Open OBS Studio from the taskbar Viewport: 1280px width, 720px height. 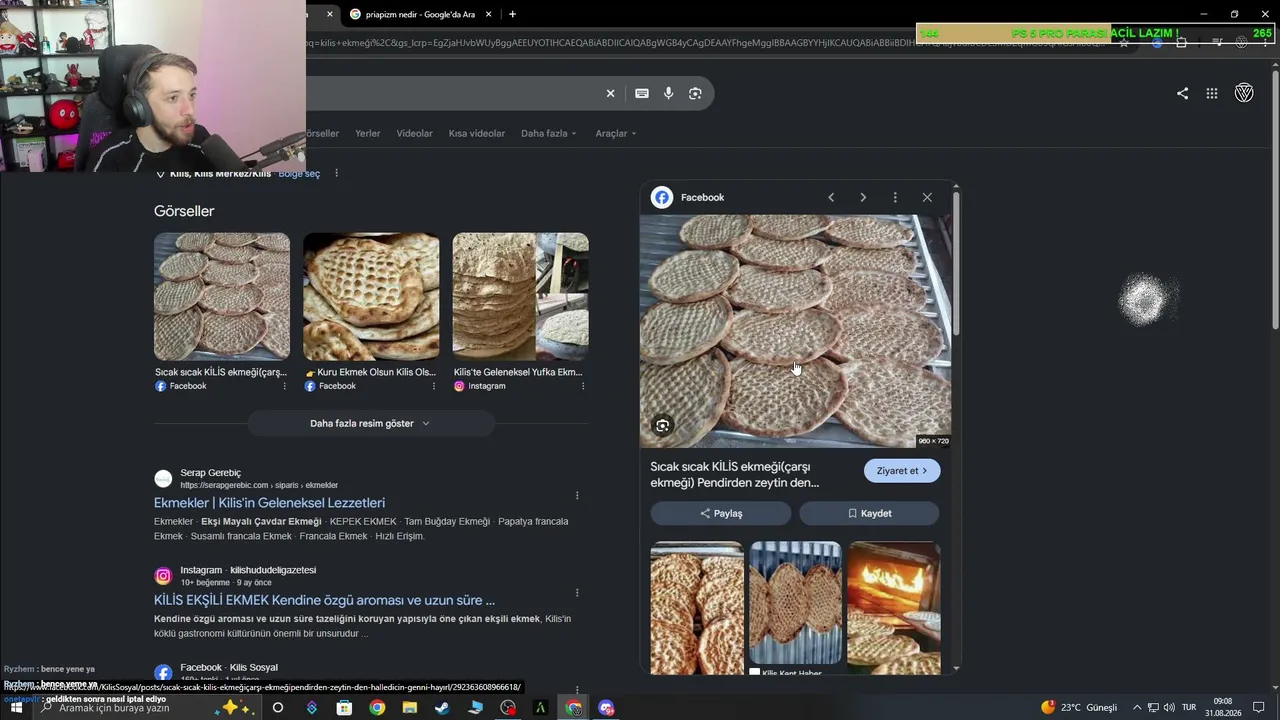[508, 708]
